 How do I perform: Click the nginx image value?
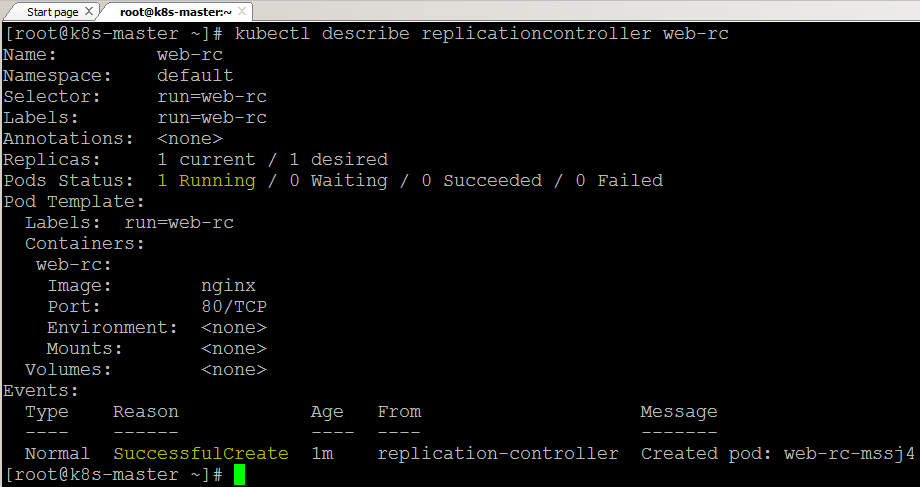(x=228, y=286)
